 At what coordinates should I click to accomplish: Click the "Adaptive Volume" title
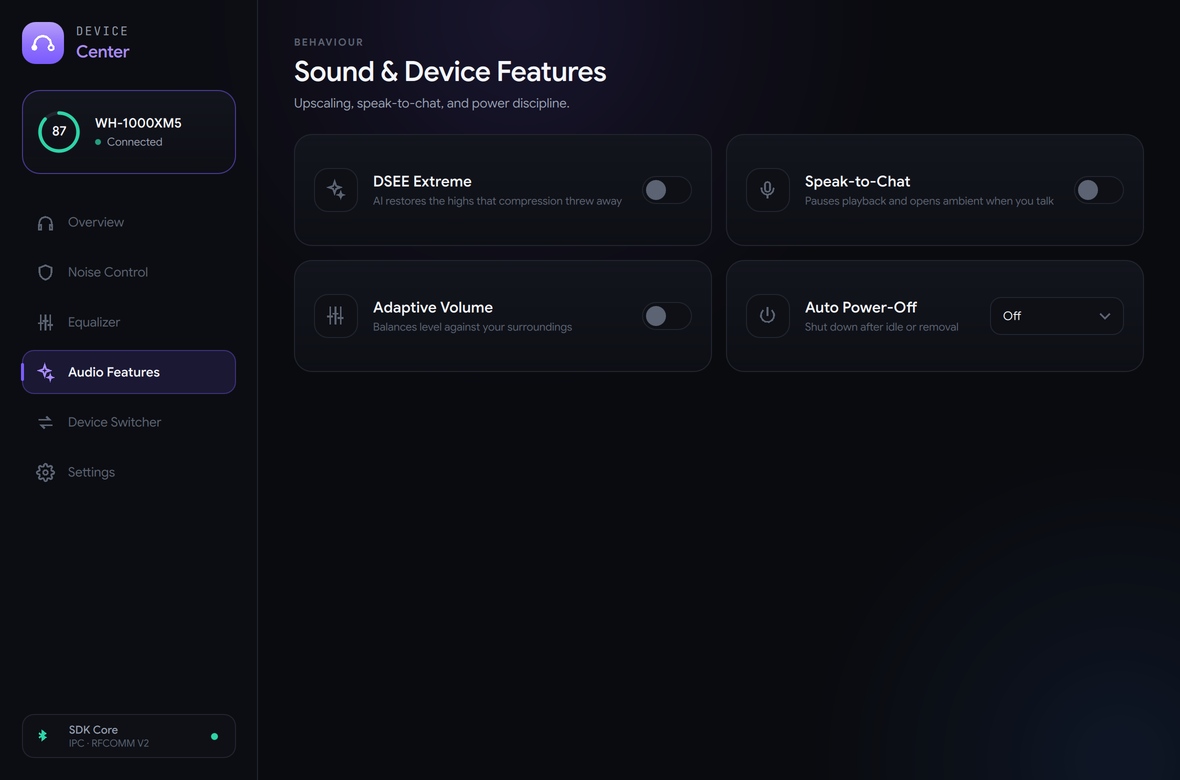(x=433, y=307)
